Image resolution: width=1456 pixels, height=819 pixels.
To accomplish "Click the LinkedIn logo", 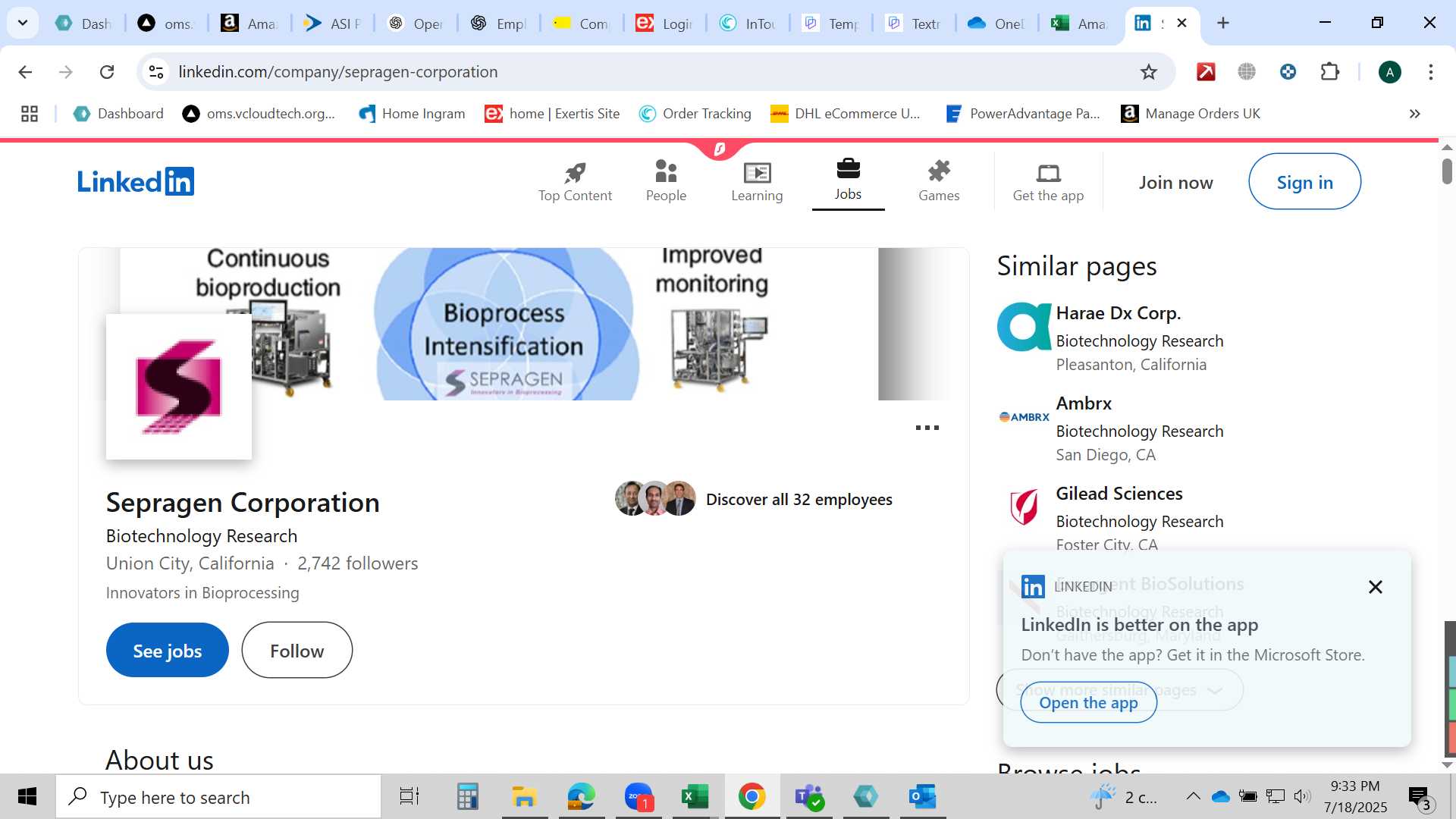I will (x=136, y=182).
